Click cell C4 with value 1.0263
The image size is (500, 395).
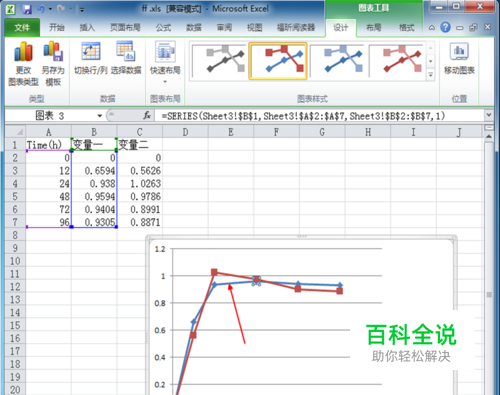click(140, 183)
